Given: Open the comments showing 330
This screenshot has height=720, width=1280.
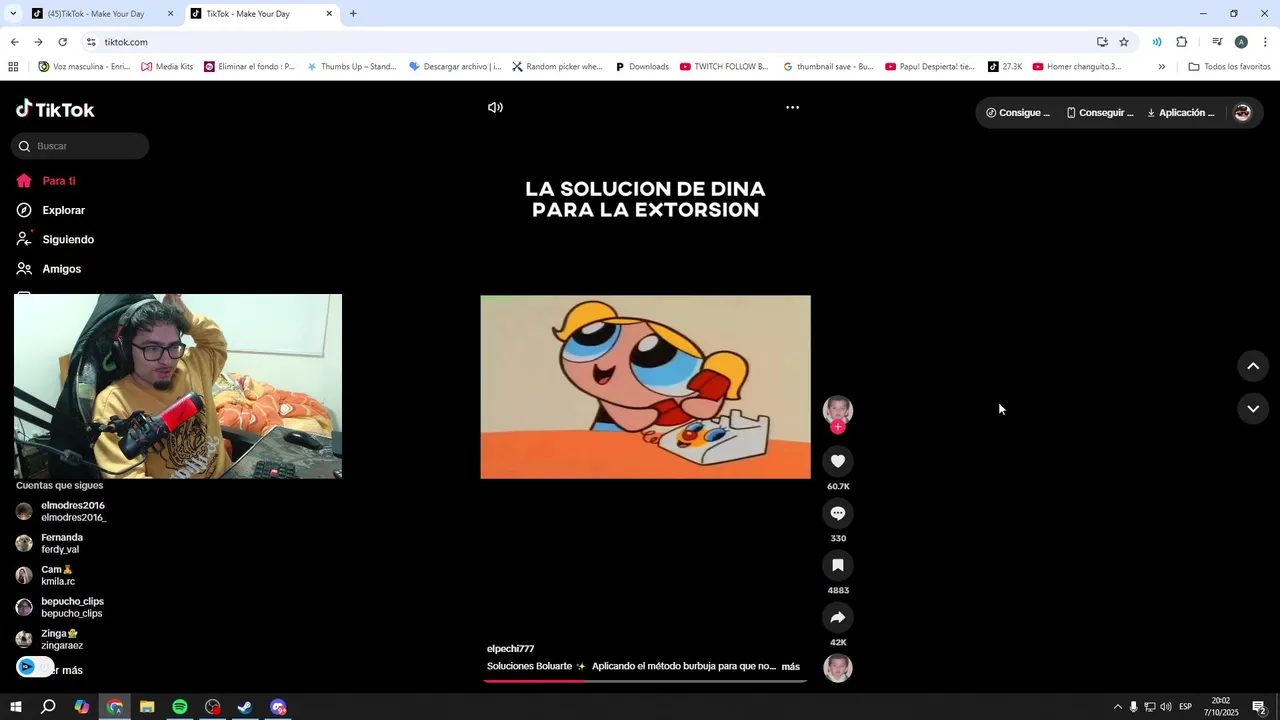Looking at the screenshot, I should tap(838, 513).
